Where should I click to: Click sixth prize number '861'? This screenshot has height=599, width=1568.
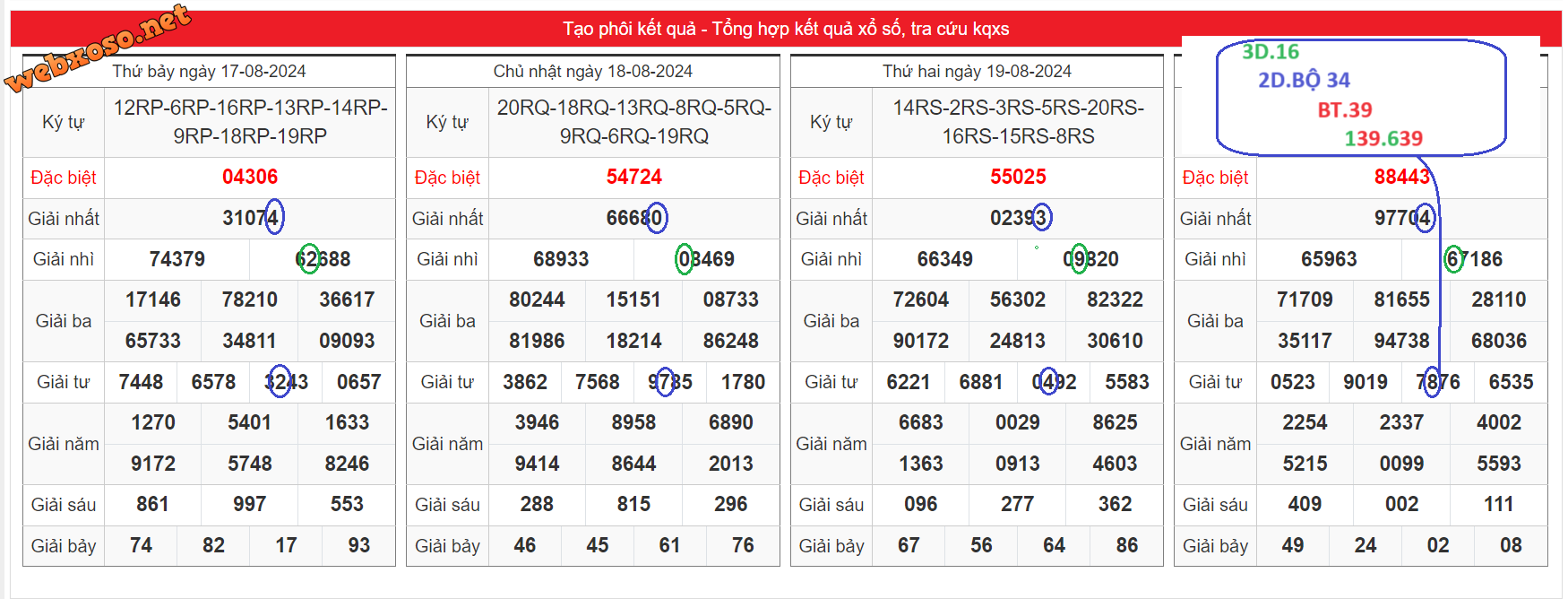click(152, 505)
